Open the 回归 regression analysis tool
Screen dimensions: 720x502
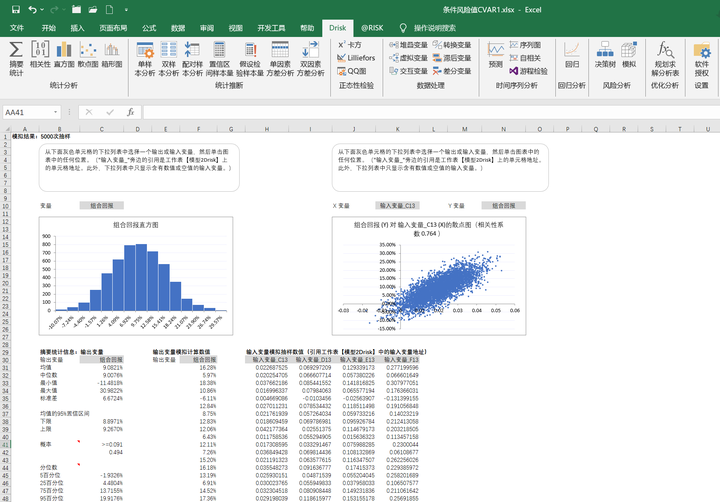click(572, 55)
